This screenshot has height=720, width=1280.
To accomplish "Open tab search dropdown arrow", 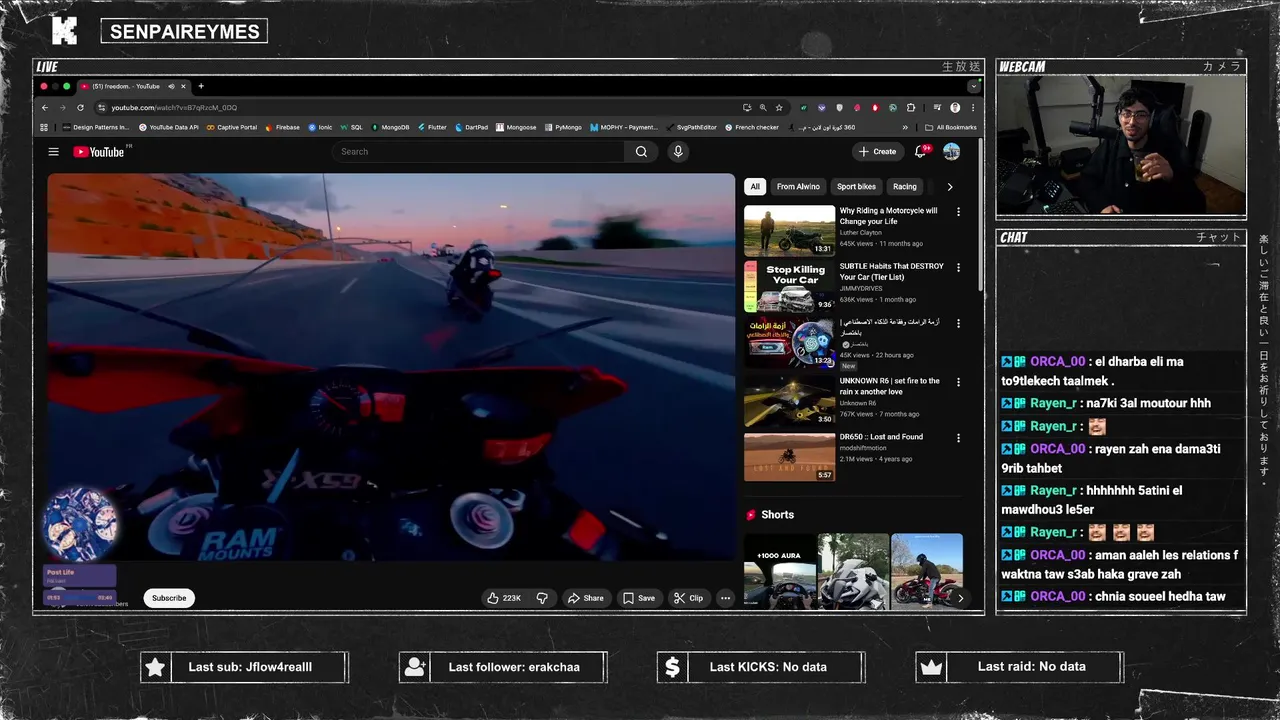I will click(x=973, y=86).
